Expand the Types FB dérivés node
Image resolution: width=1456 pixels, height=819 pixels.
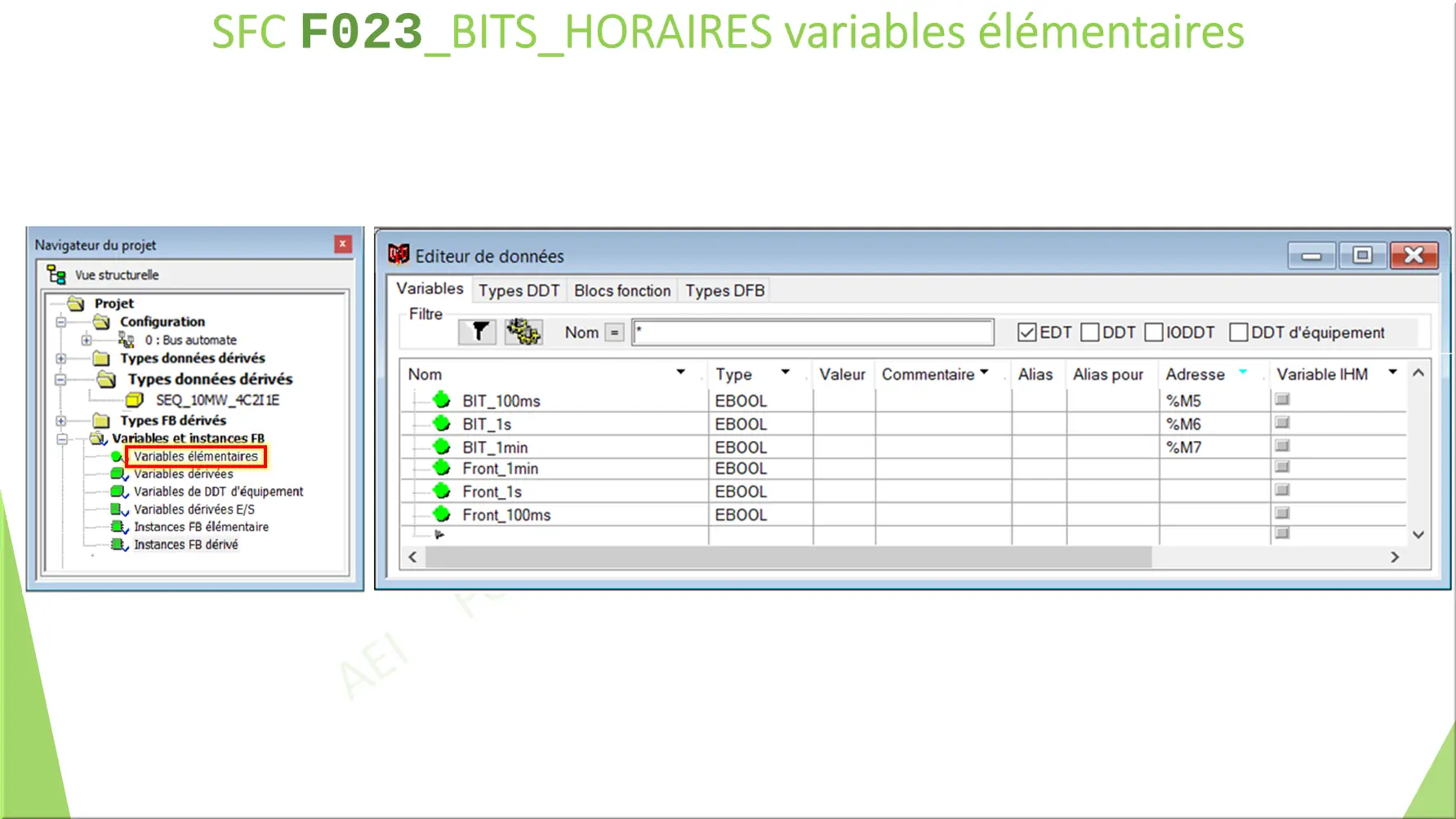[63, 421]
